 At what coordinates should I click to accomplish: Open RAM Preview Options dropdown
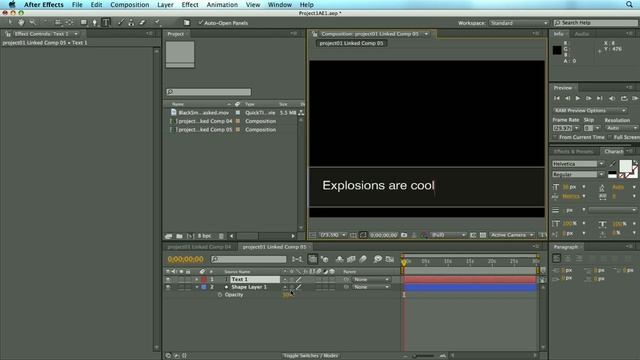pos(590,111)
